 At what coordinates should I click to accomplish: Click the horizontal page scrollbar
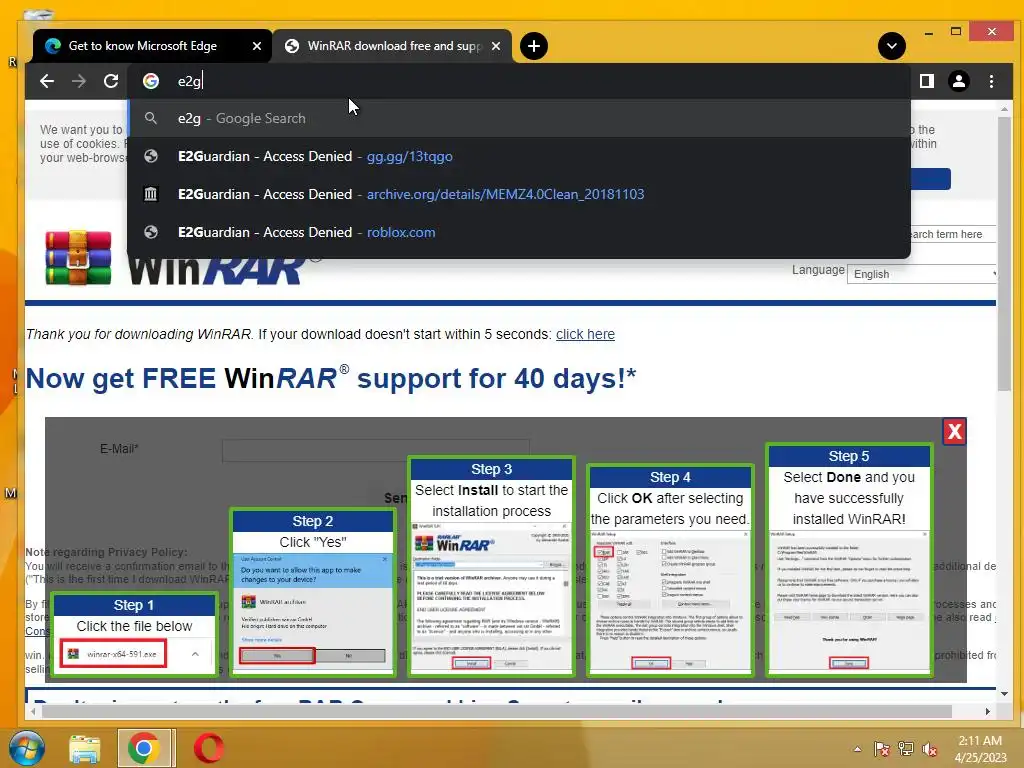497,711
